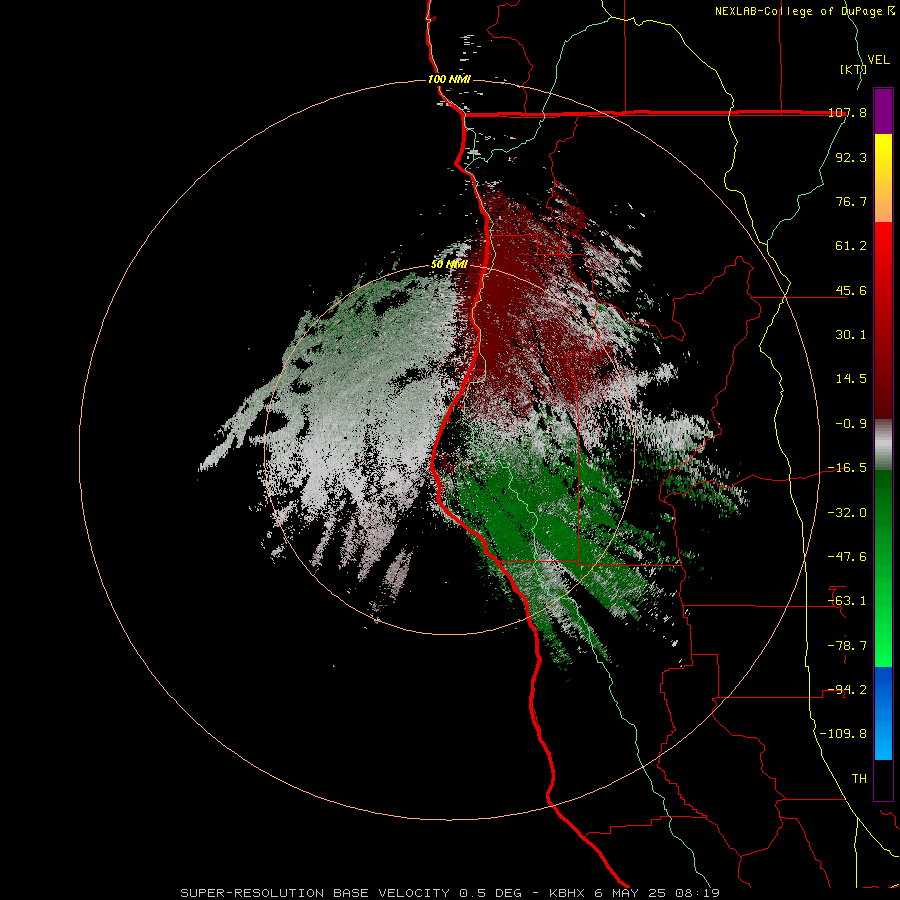Click the 100 NMI range ring label
The width and height of the screenshot is (900, 900).
tap(449, 79)
